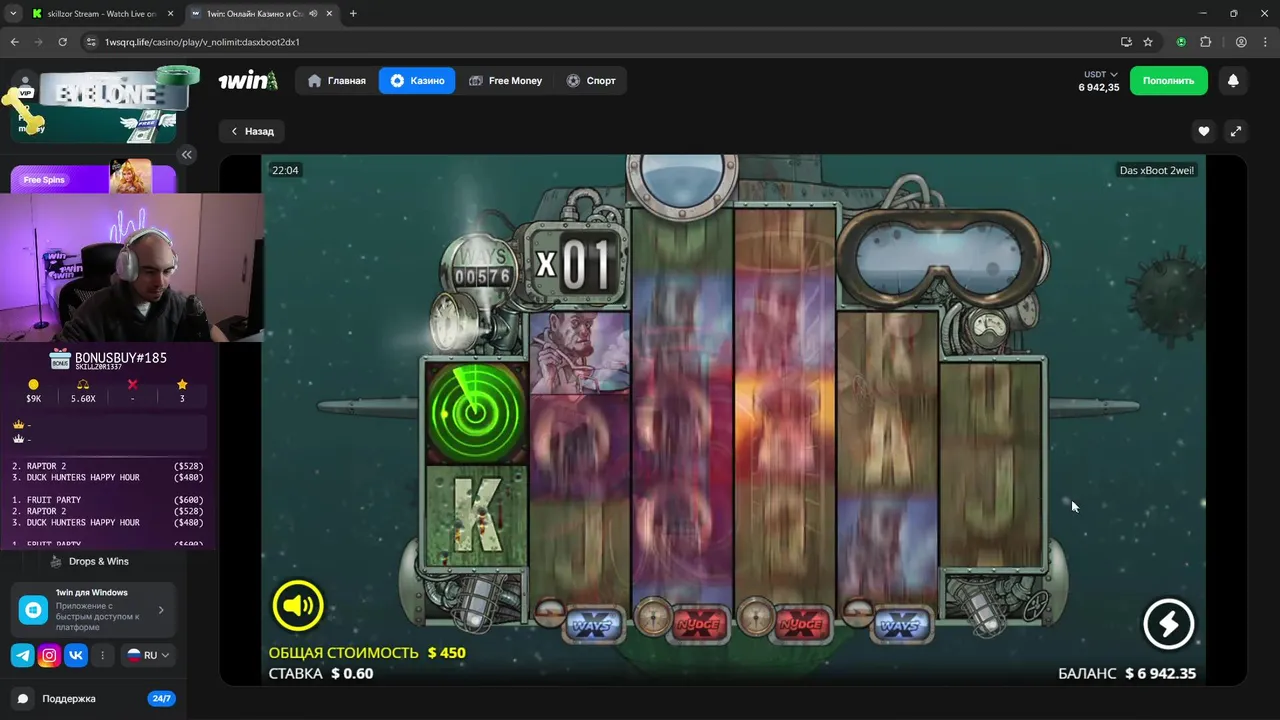Expand the game to fullscreen
Image resolution: width=1280 pixels, height=720 pixels.
(1235, 131)
